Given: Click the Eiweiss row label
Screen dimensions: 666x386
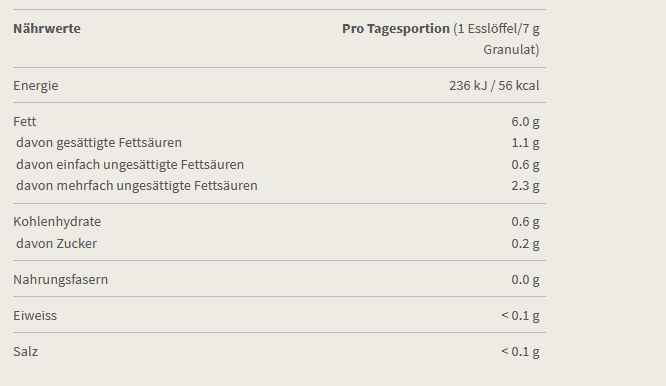Looking at the screenshot, I should click(35, 316).
